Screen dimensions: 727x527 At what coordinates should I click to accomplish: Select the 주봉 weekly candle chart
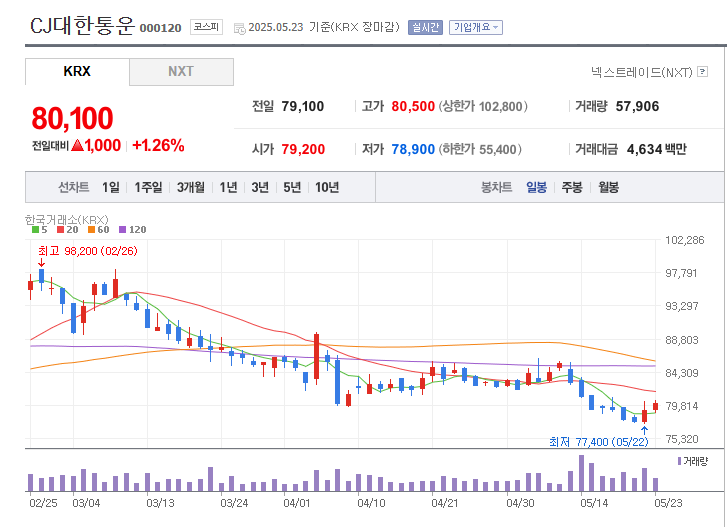(572, 187)
